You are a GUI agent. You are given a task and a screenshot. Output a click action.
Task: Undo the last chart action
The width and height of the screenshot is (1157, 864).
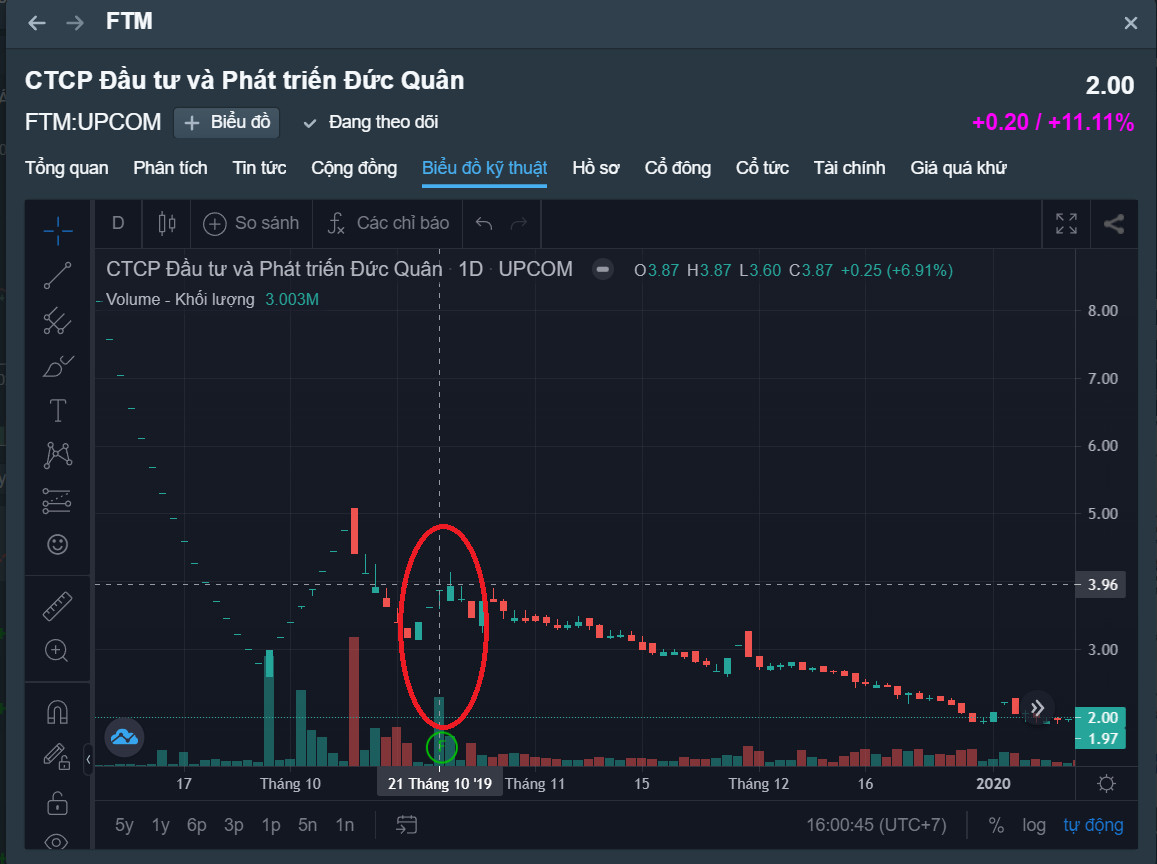click(484, 223)
